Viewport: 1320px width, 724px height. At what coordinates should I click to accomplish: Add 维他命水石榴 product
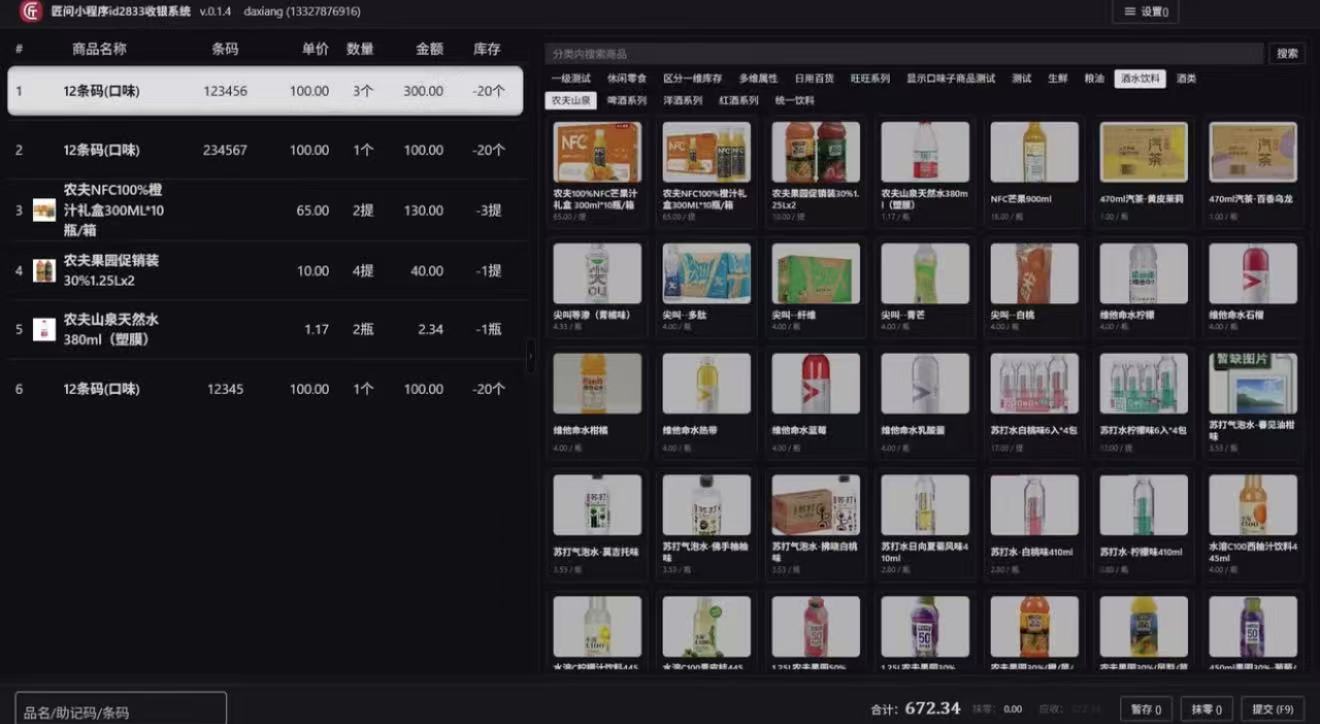[1253, 289]
